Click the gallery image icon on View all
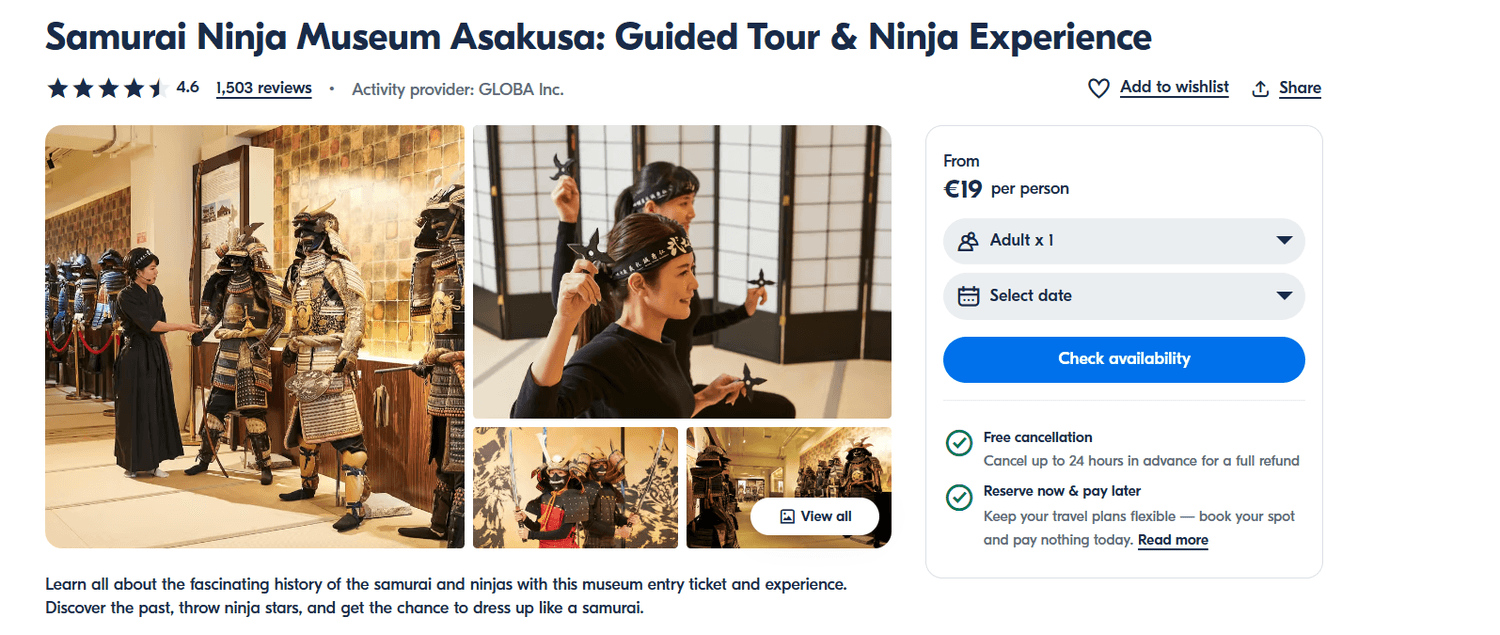 tap(787, 517)
